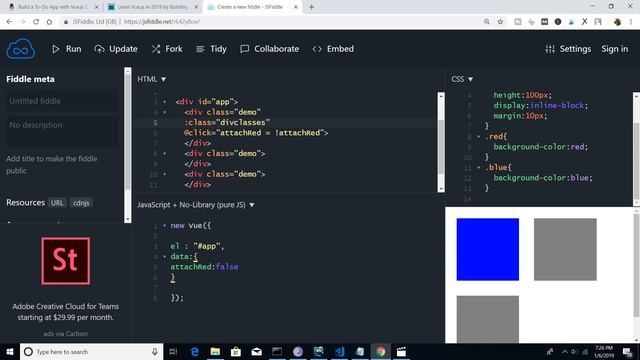
Task: Open the Windows Start menu
Action: coord(10,351)
